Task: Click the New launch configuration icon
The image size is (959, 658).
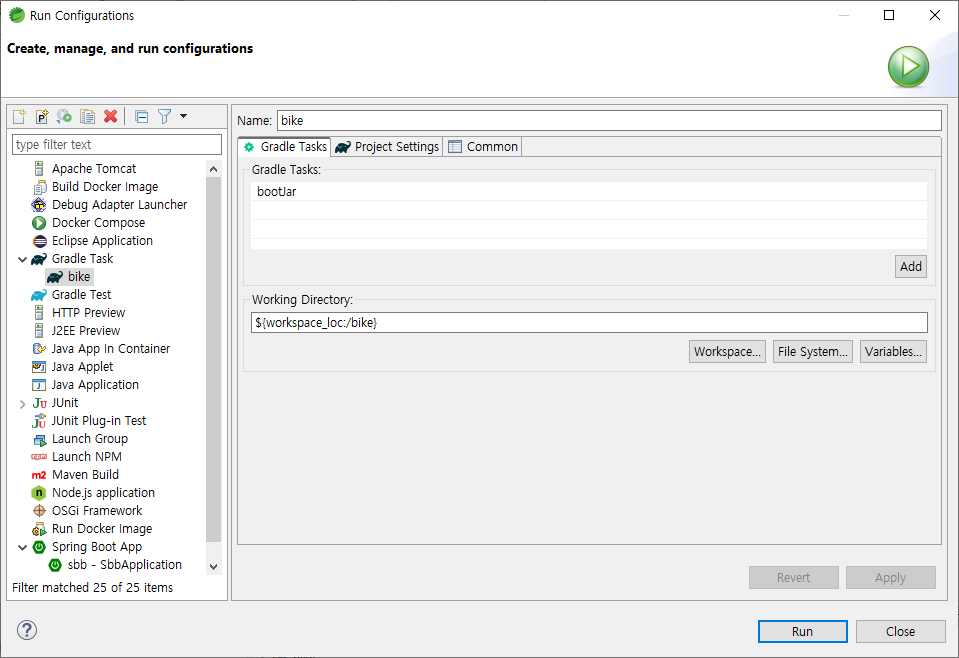Action: (x=20, y=116)
